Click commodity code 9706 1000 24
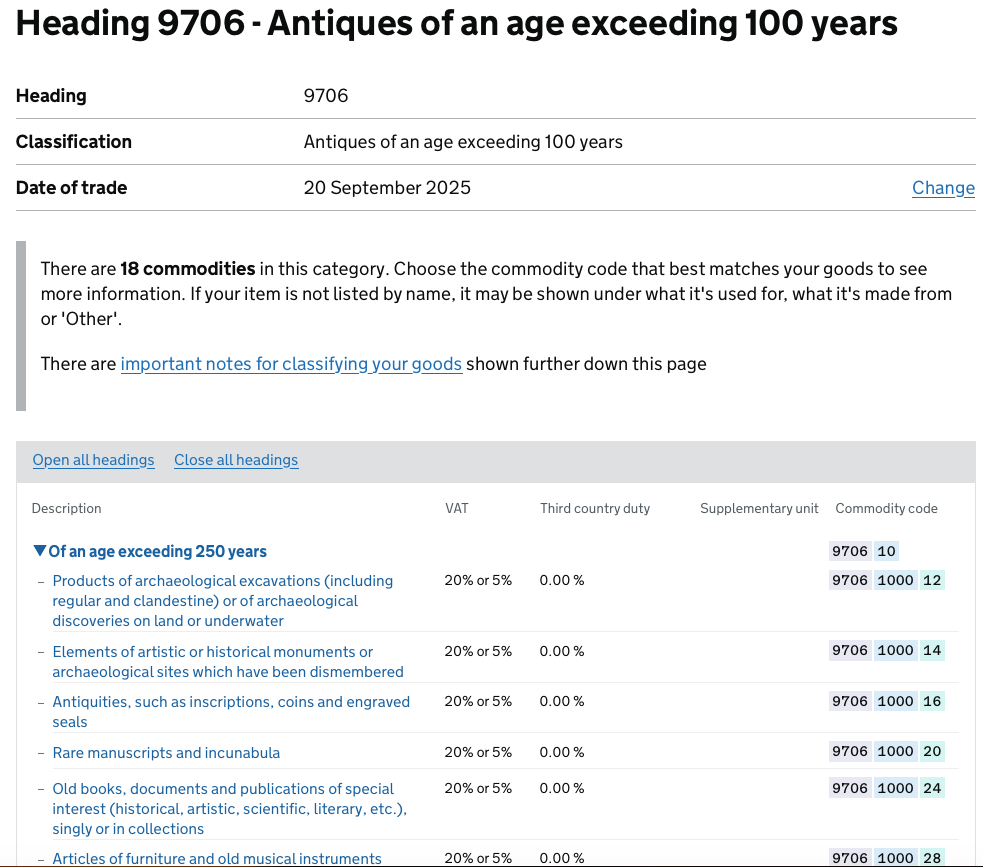The width and height of the screenshot is (983, 867). click(x=886, y=788)
